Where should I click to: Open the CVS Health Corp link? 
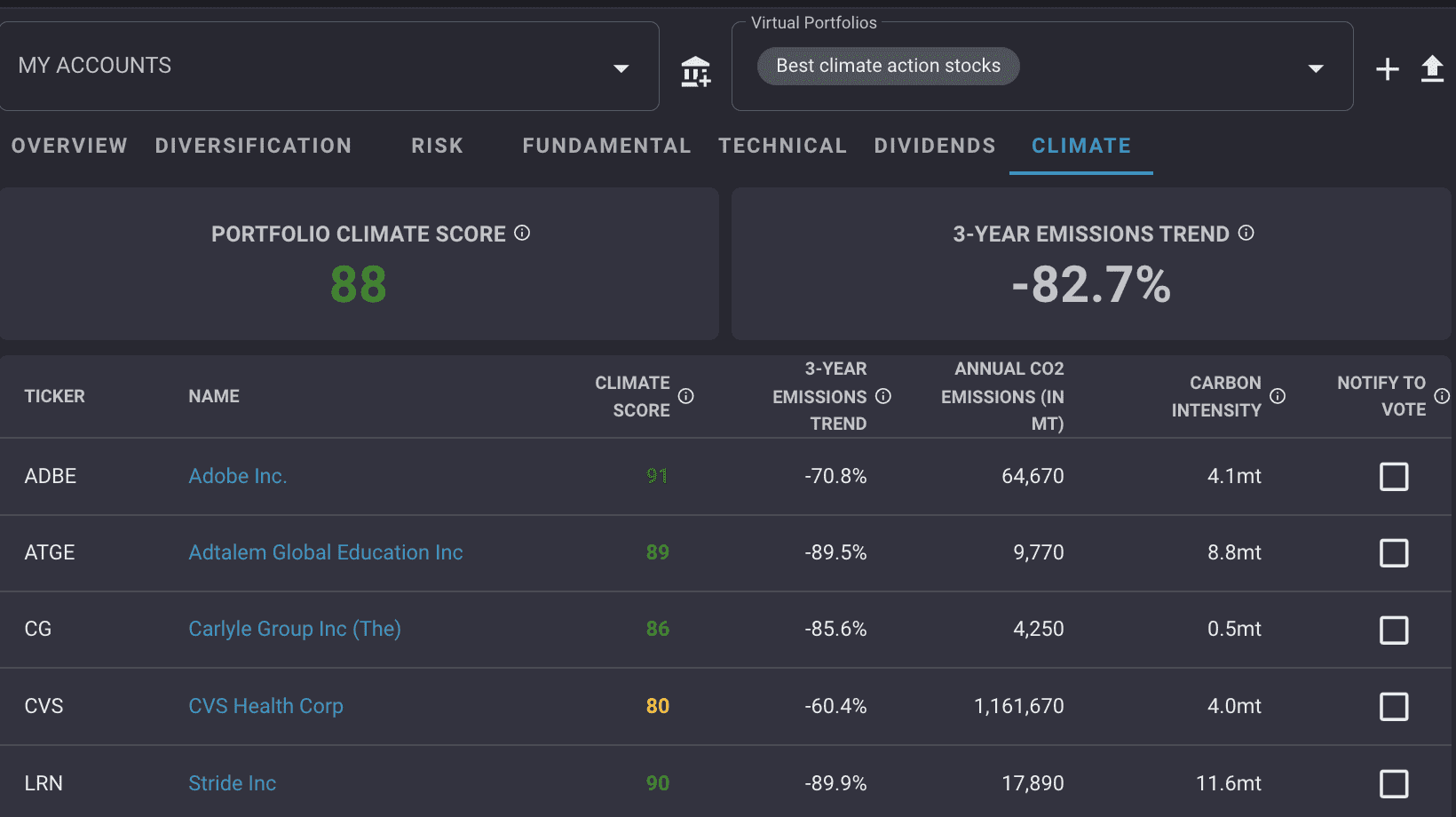[265, 706]
